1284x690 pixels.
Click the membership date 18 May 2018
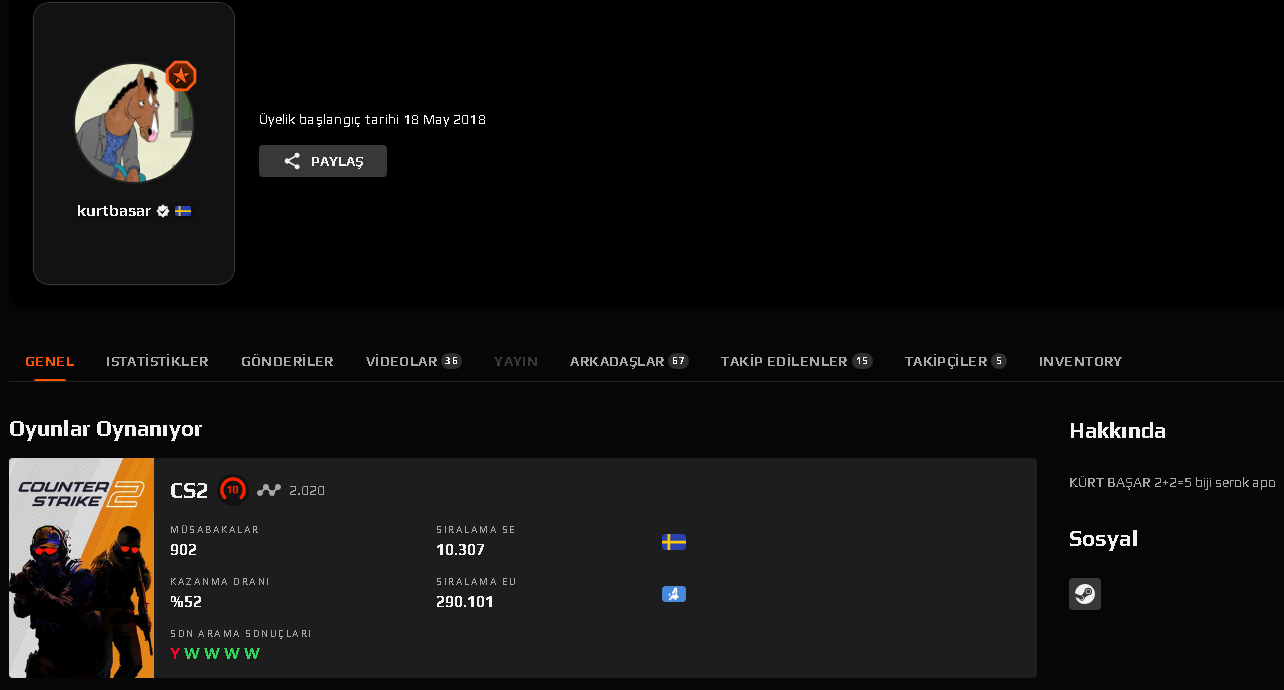[x=445, y=120]
